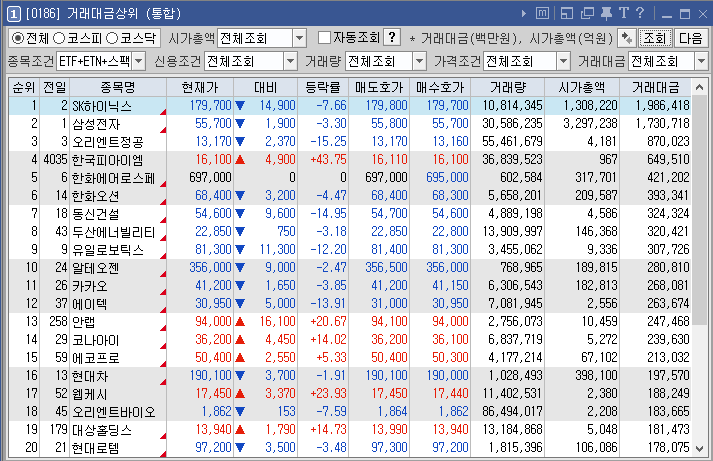This screenshot has width=713, height=461.
Task: Enable the 자동조회 checkbox
Action: pyautogui.click(x=324, y=38)
